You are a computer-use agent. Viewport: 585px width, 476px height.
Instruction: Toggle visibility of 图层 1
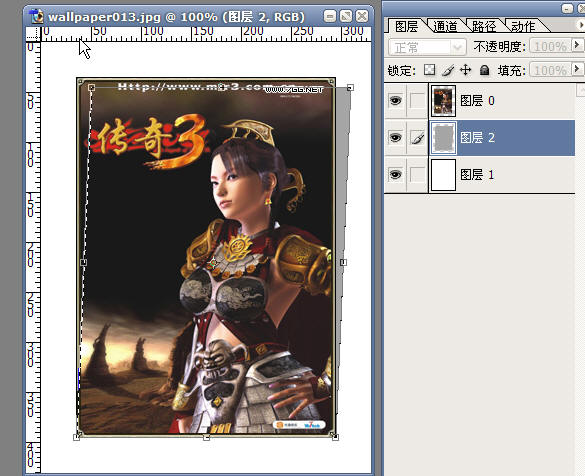click(x=395, y=174)
